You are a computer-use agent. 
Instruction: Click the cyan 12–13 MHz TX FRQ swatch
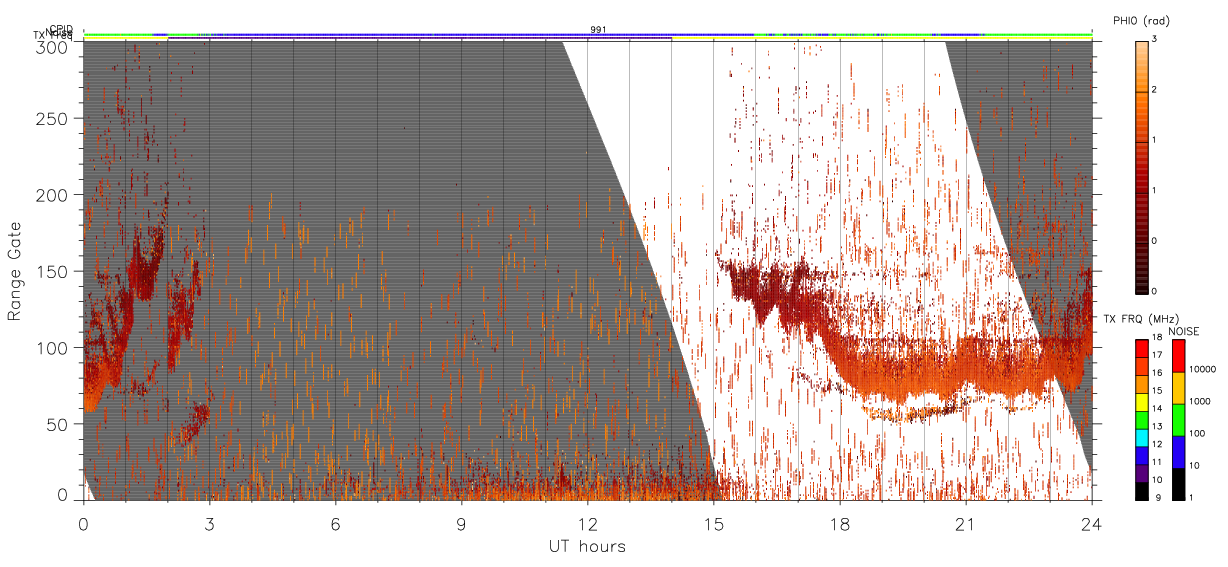tap(1141, 438)
